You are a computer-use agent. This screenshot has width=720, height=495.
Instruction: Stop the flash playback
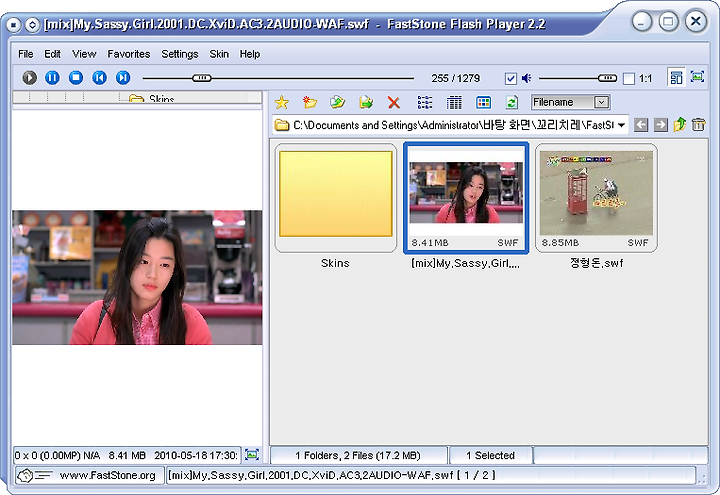[x=76, y=78]
